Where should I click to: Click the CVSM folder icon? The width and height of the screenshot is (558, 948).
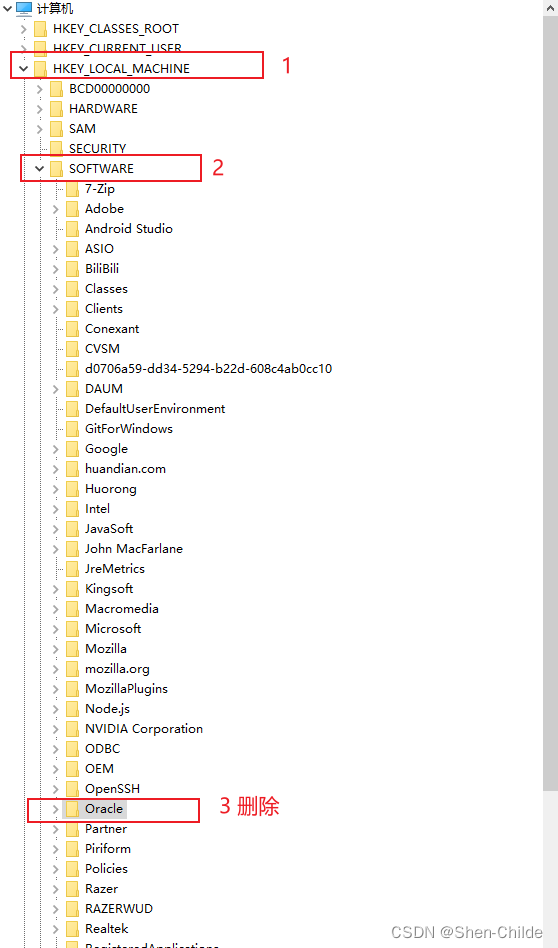73,349
